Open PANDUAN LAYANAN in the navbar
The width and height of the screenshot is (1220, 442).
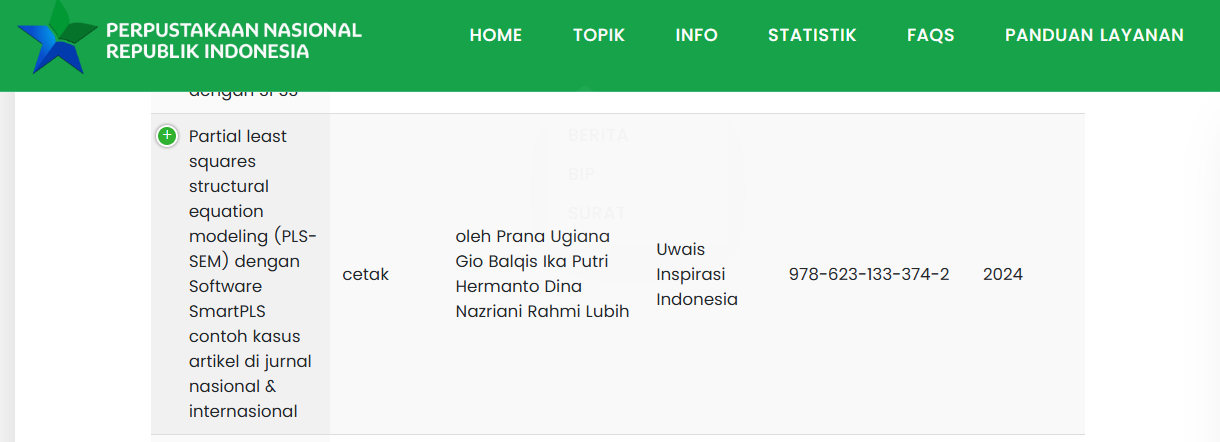pyautogui.click(x=1094, y=35)
